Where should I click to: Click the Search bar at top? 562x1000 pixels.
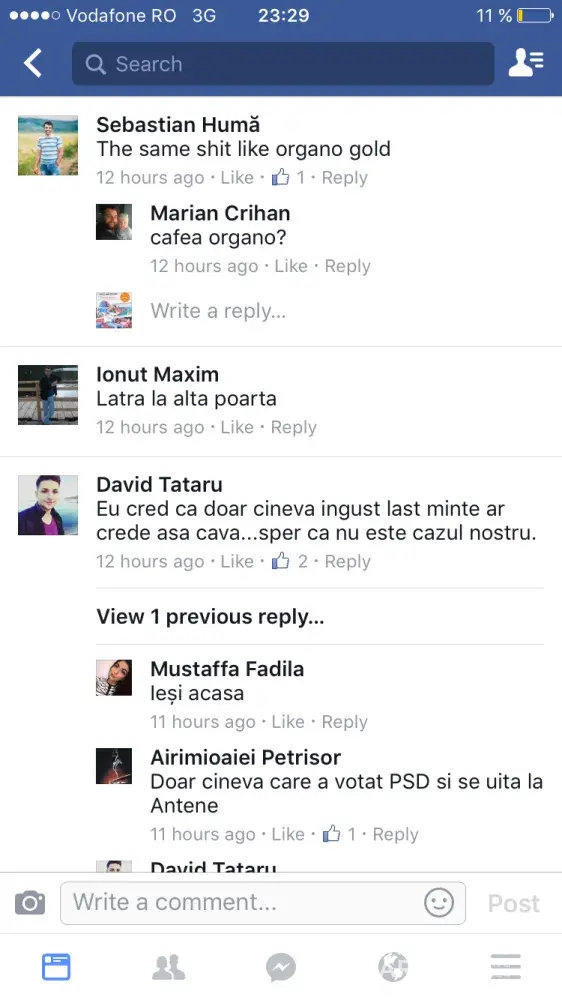(x=283, y=63)
